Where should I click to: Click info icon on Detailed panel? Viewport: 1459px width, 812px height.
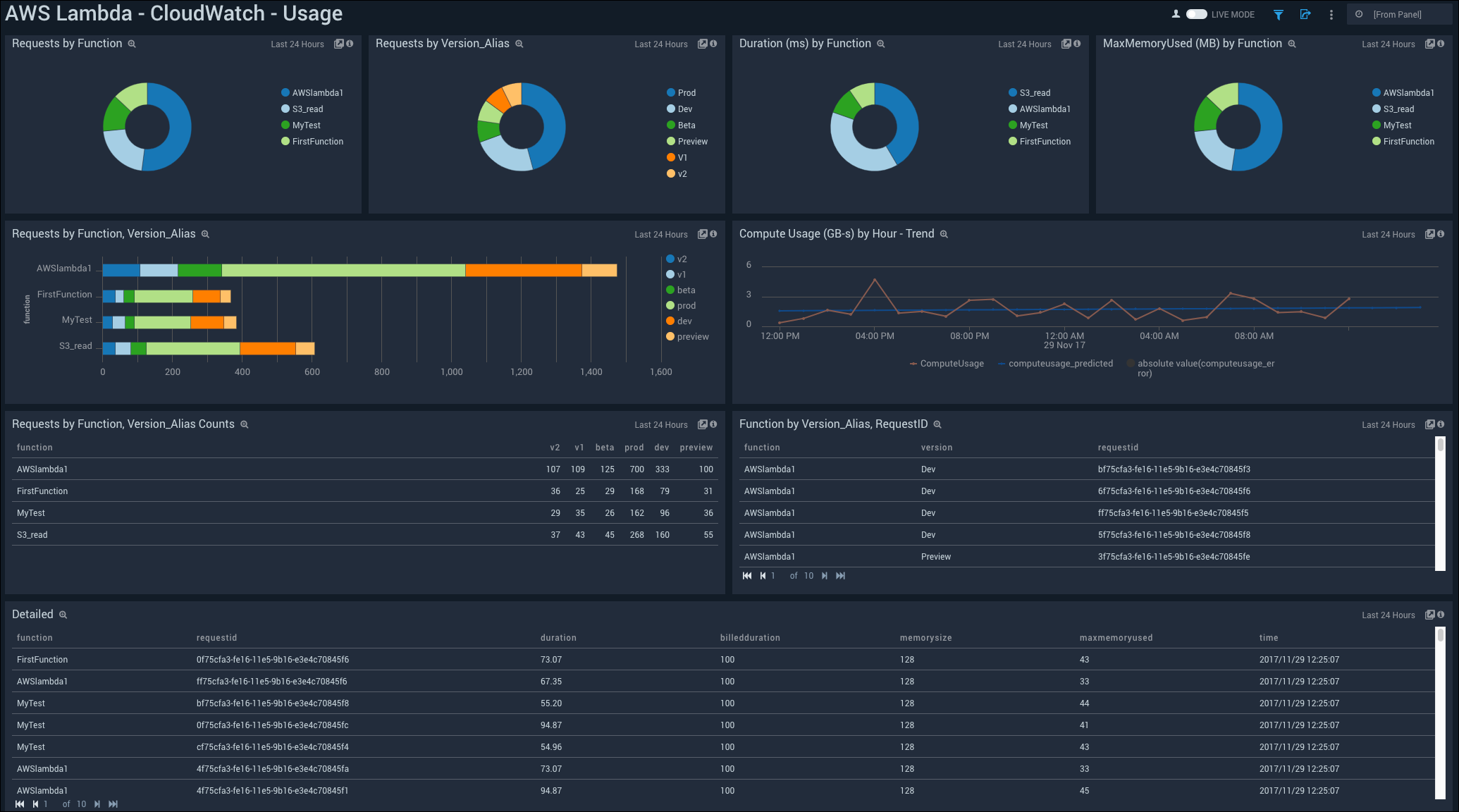1441,615
